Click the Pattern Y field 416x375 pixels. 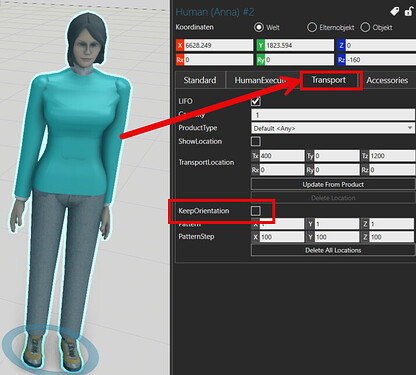pyautogui.click(x=337, y=224)
